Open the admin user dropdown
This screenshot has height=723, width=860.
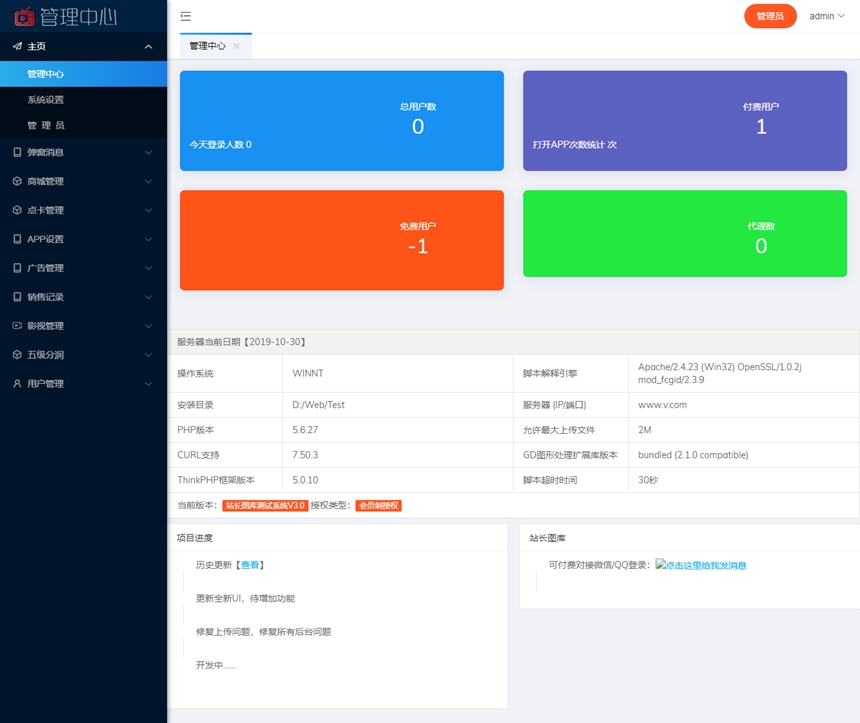click(827, 16)
